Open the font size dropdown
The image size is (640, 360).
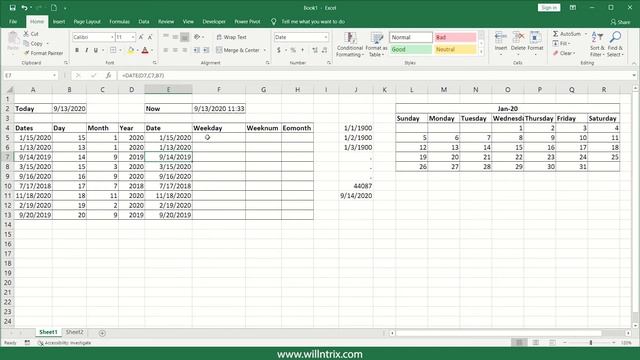[133, 37]
